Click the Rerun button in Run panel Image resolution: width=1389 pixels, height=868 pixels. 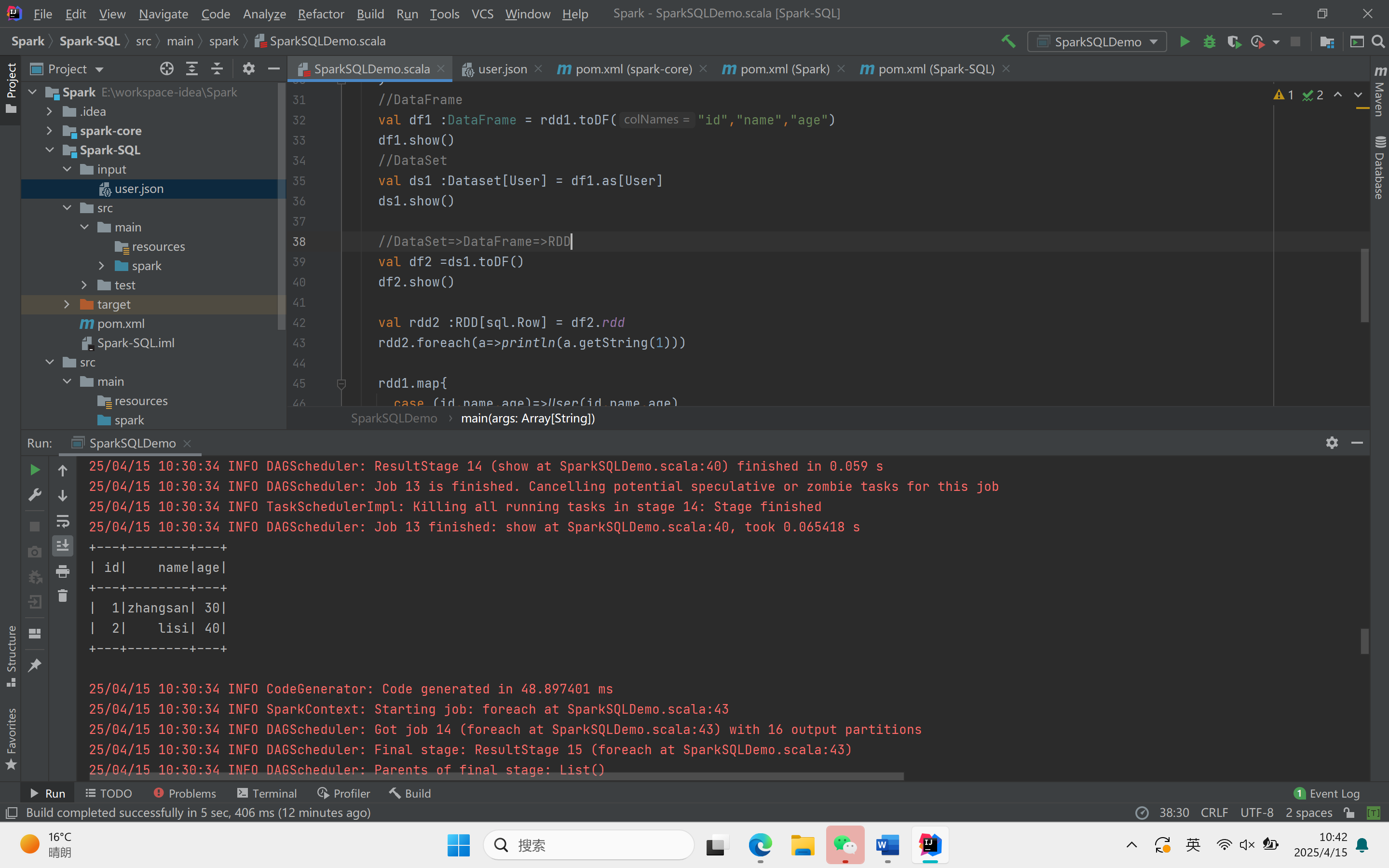click(34, 470)
